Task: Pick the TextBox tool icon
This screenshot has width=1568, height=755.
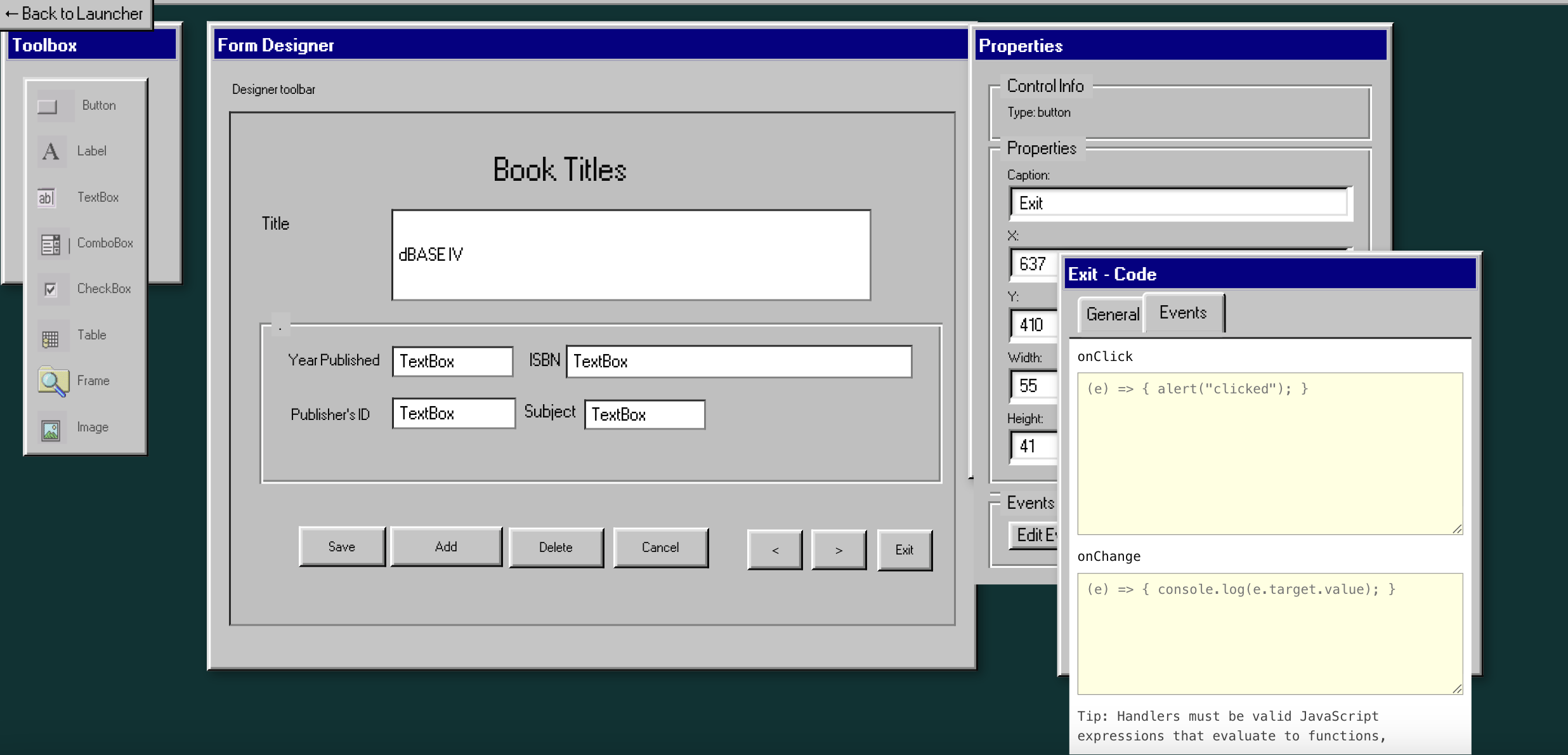Action: (46, 198)
